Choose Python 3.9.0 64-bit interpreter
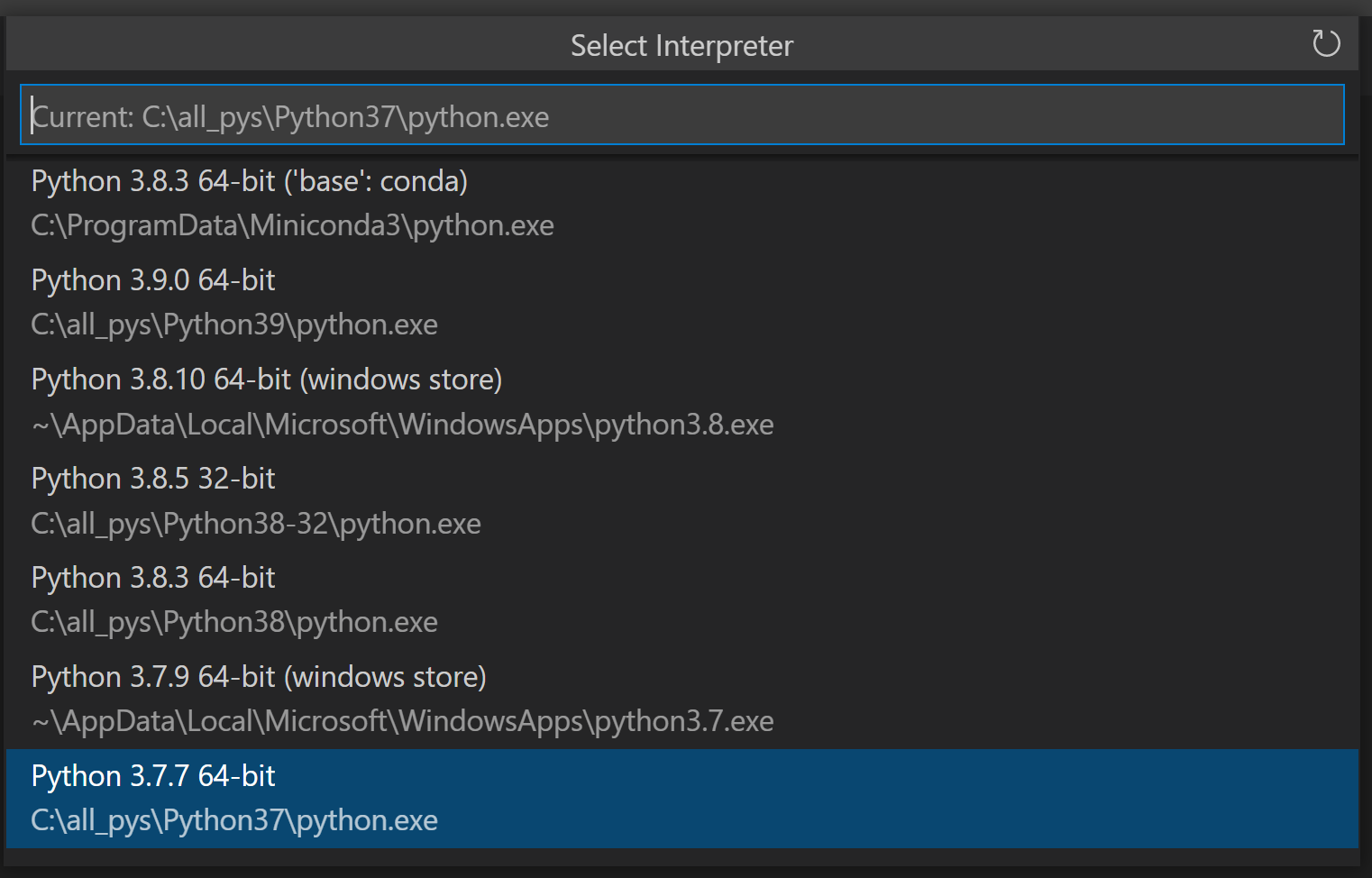Screen dimensions: 1372x878 pos(682,303)
